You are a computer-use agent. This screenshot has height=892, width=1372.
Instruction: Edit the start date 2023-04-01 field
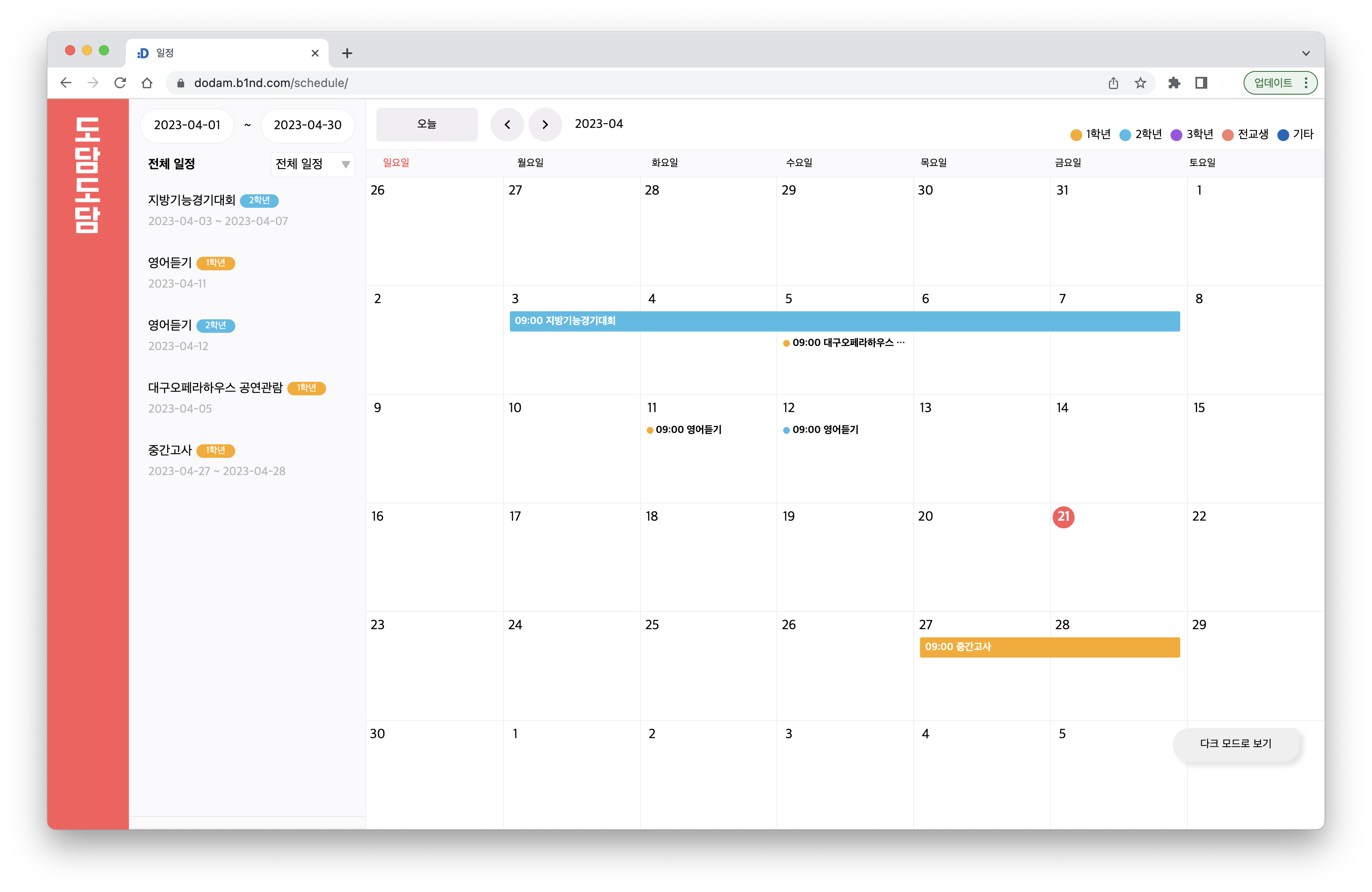pos(187,125)
